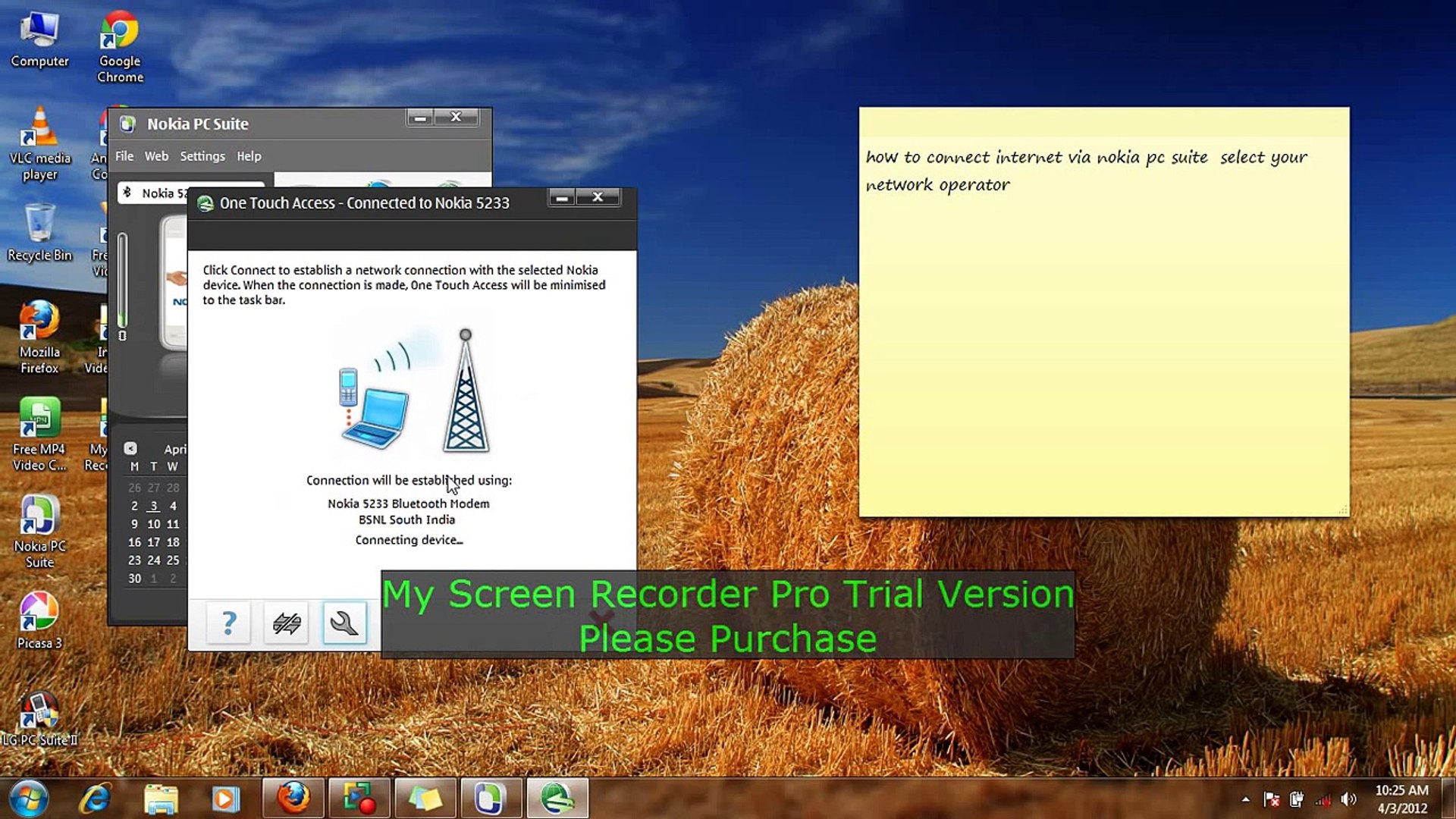Viewport: 1456px width, 819px height.
Task: Go to previous month in calendar
Action: pos(130,449)
